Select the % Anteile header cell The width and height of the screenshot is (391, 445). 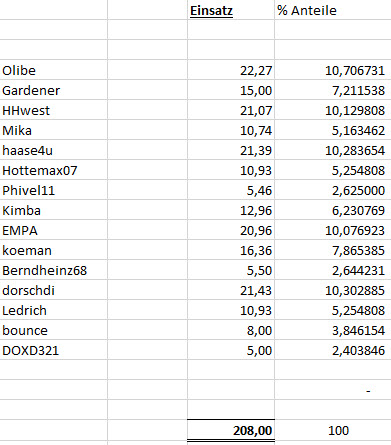click(x=332, y=10)
